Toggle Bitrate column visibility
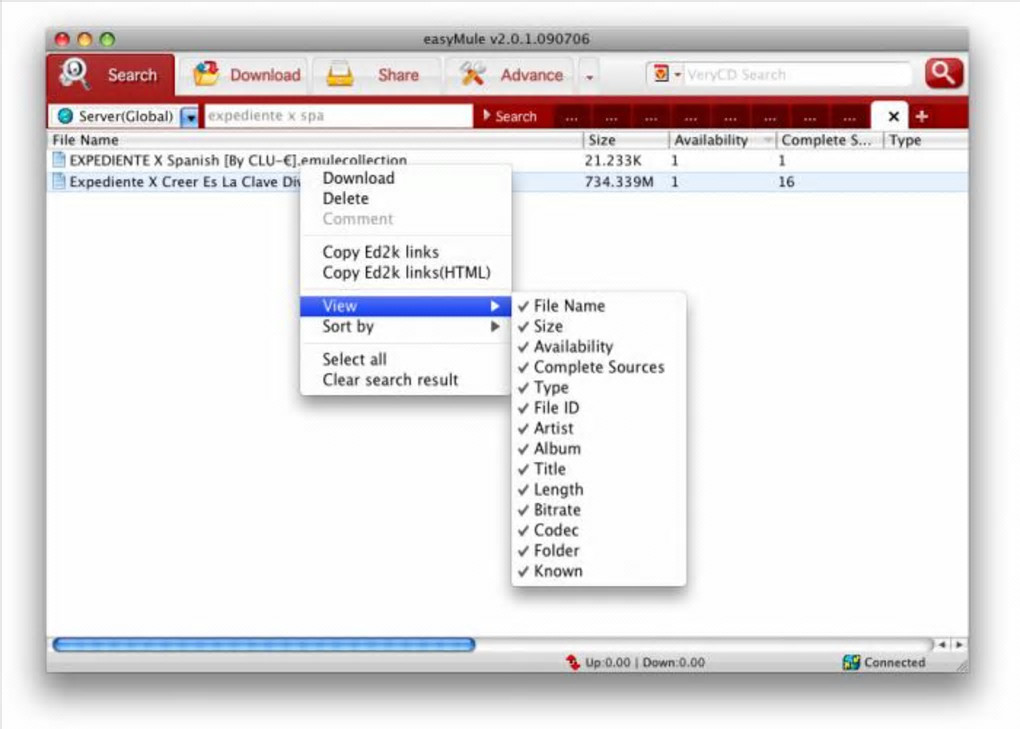Image resolution: width=1020 pixels, height=729 pixels. pyautogui.click(x=599, y=510)
